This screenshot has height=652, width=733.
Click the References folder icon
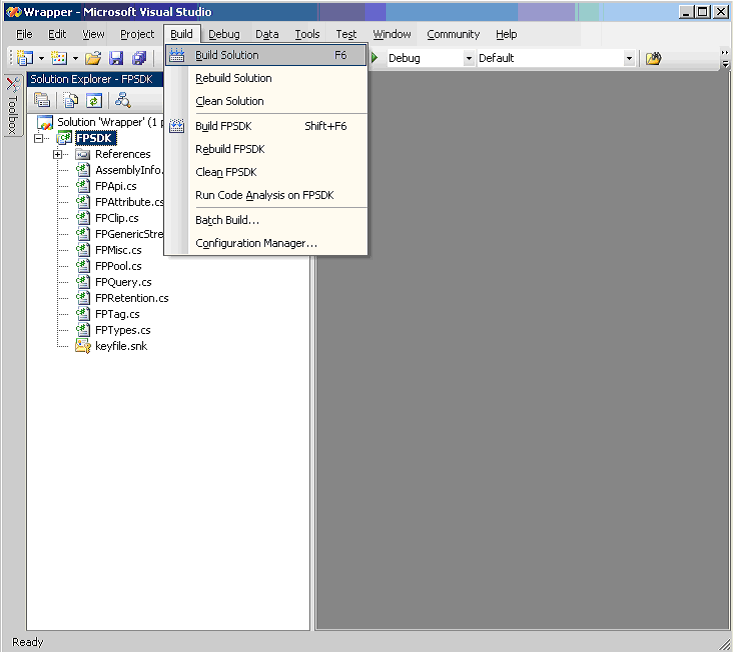pyautogui.click(x=83, y=154)
